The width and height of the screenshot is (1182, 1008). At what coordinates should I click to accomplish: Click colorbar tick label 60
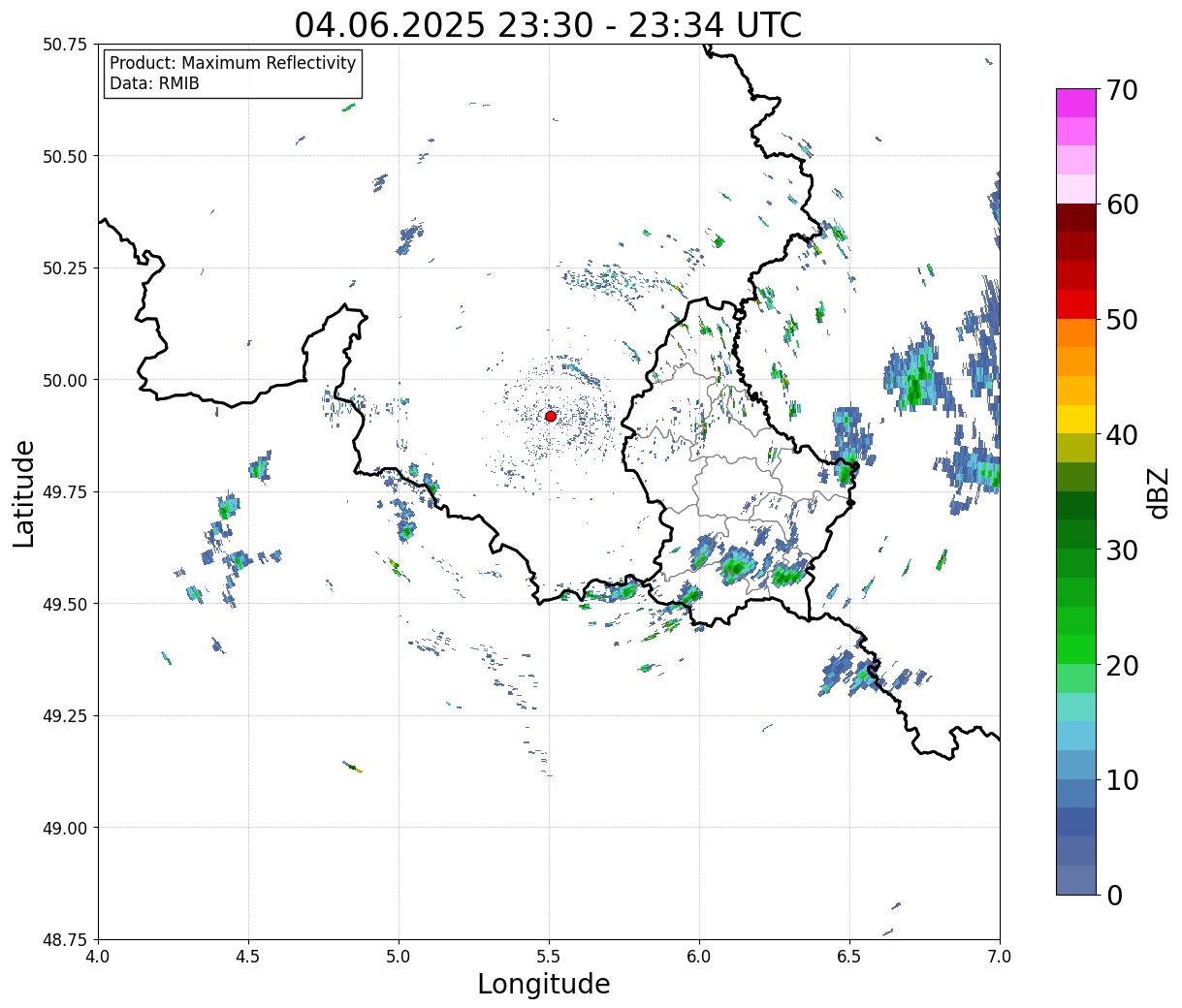pyautogui.click(x=1122, y=205)
